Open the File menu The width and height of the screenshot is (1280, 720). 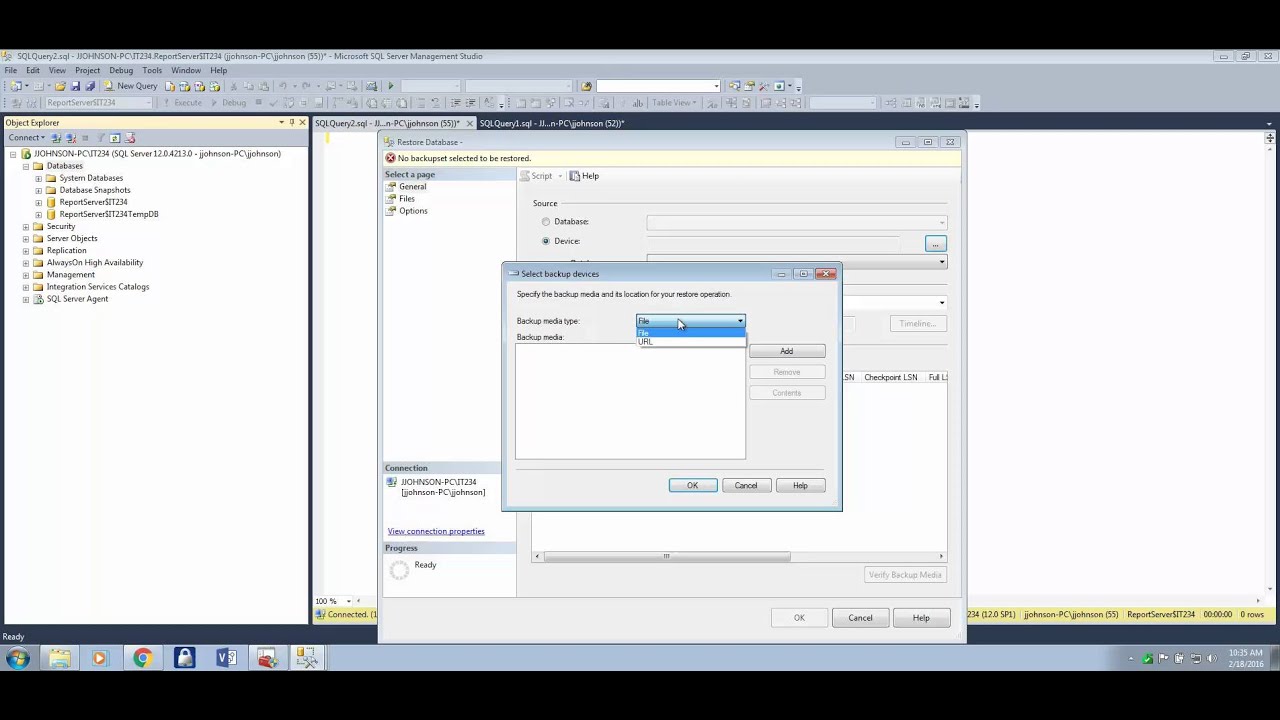(x=10, y=71)
